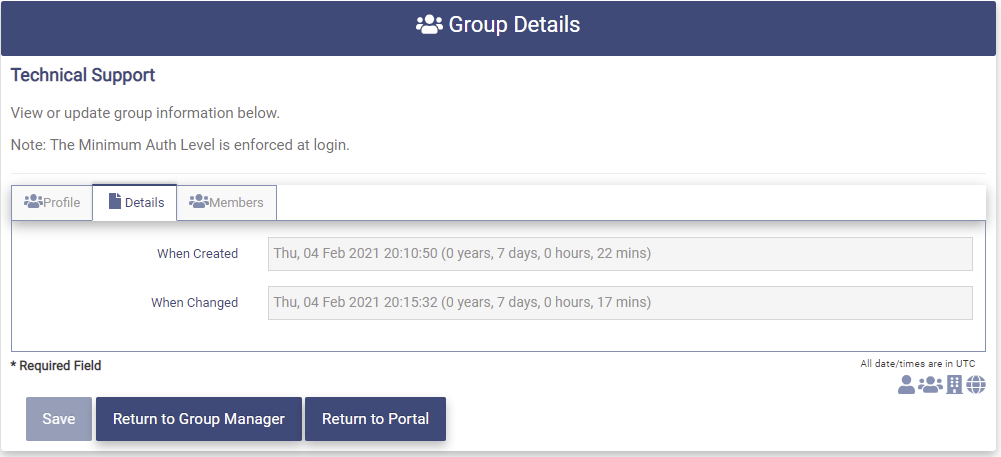Switch to the Members tab

pyautogui.click(x=227, y=202)
